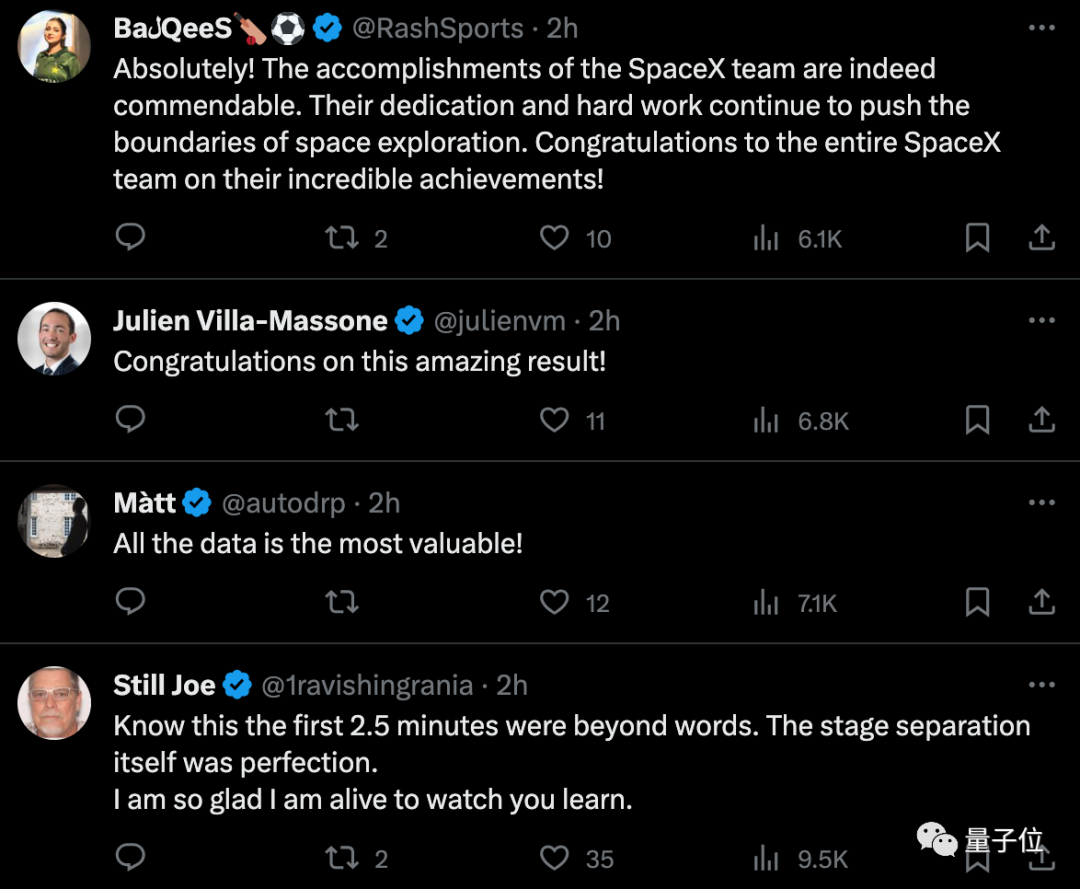1080x889 pixels.
Task: Share Julien Villa-Massone's tweet
Action: tap(1042, 419)
